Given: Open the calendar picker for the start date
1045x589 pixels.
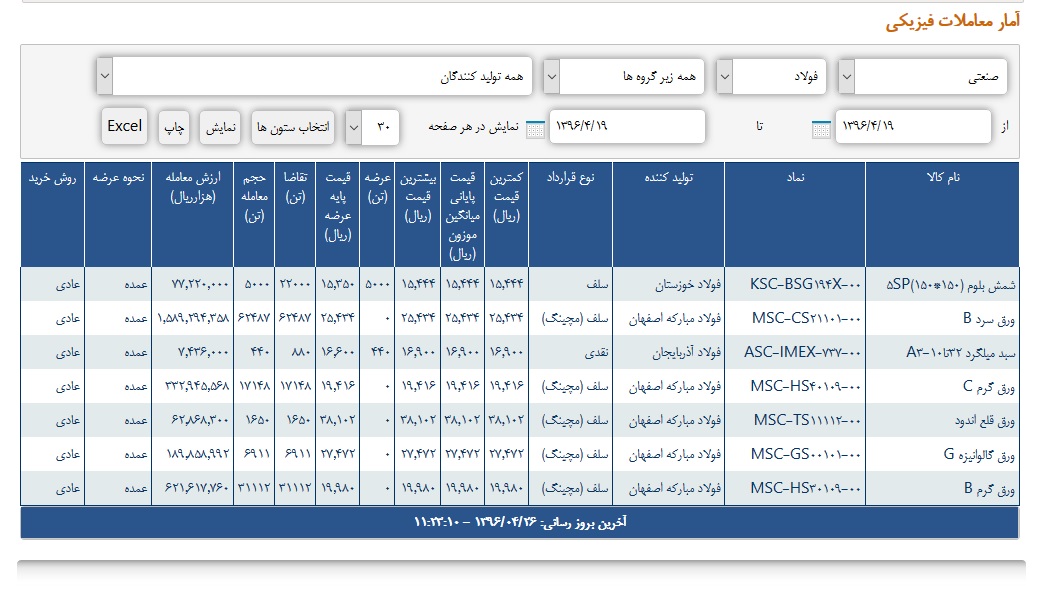Looking at the screenshot, I should [821, 127].
